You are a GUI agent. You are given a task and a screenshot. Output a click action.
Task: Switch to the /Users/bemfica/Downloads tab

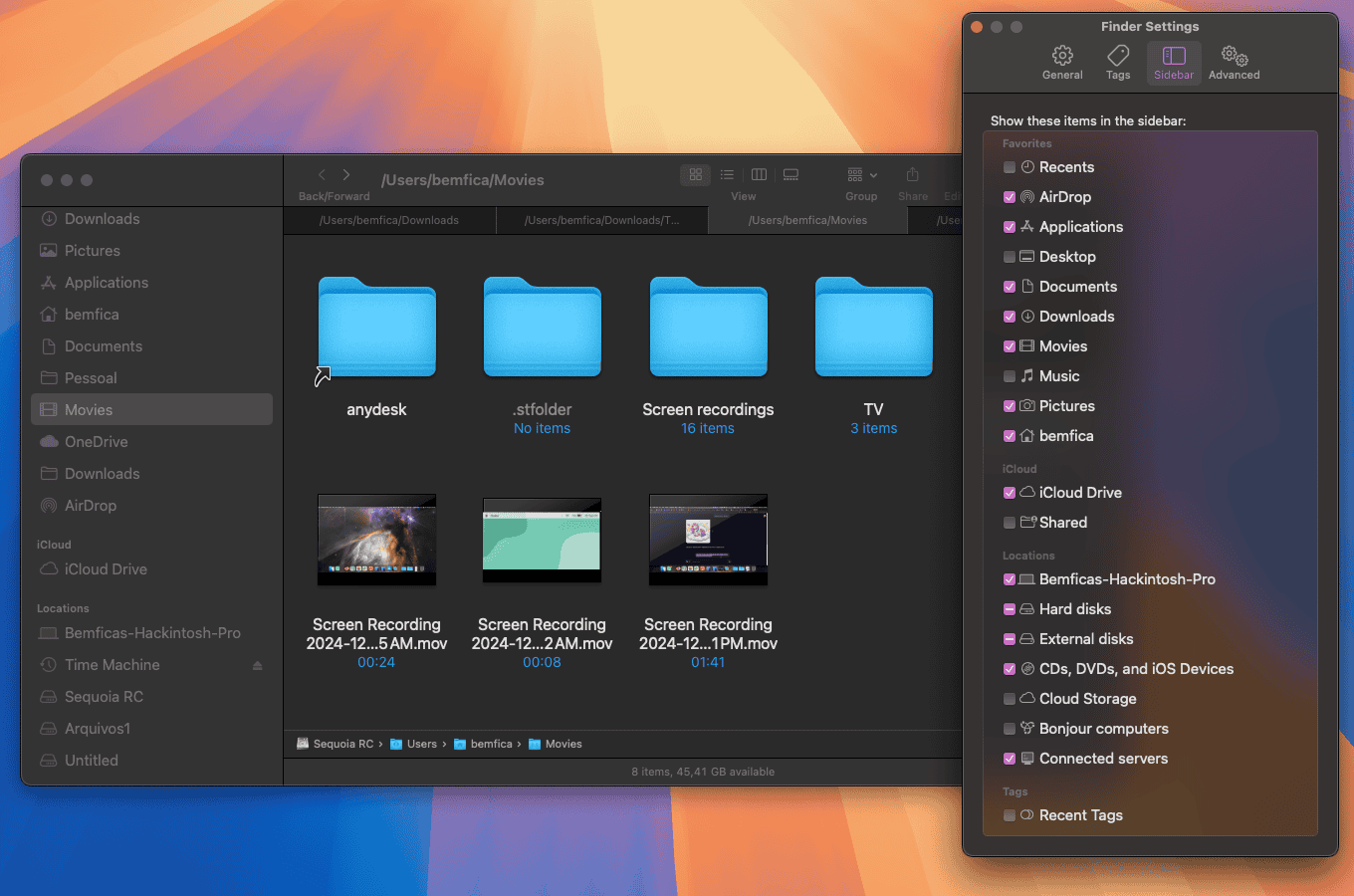389,220
